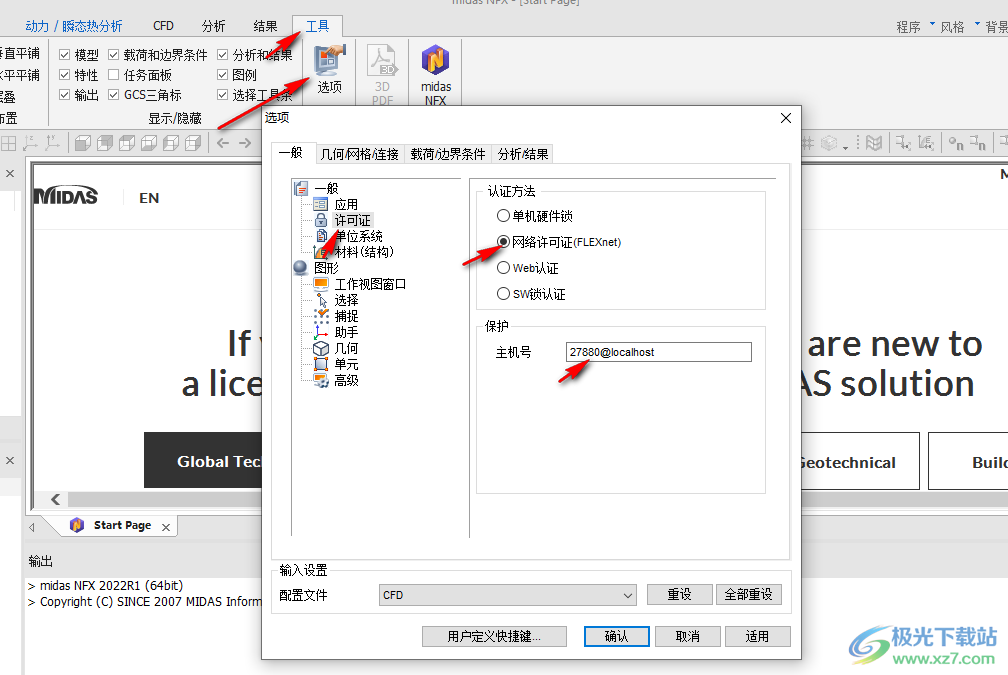Click the Z-axis coordinate toolbar icon
This screenshot has height=675, width=1008.
(30, 143)
